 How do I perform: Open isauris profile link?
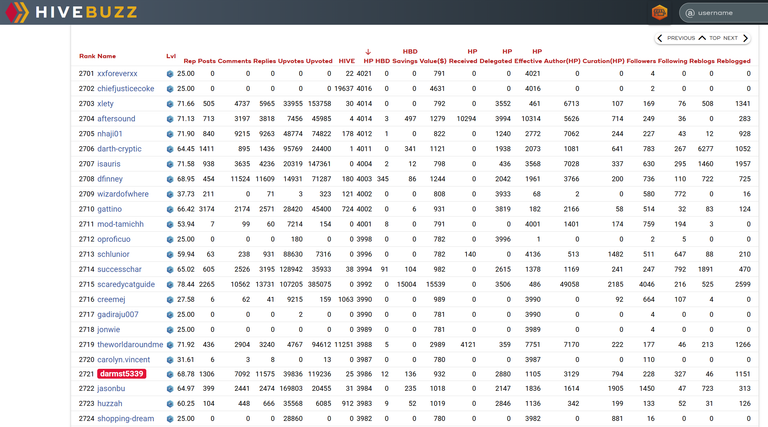coord(109,164)
